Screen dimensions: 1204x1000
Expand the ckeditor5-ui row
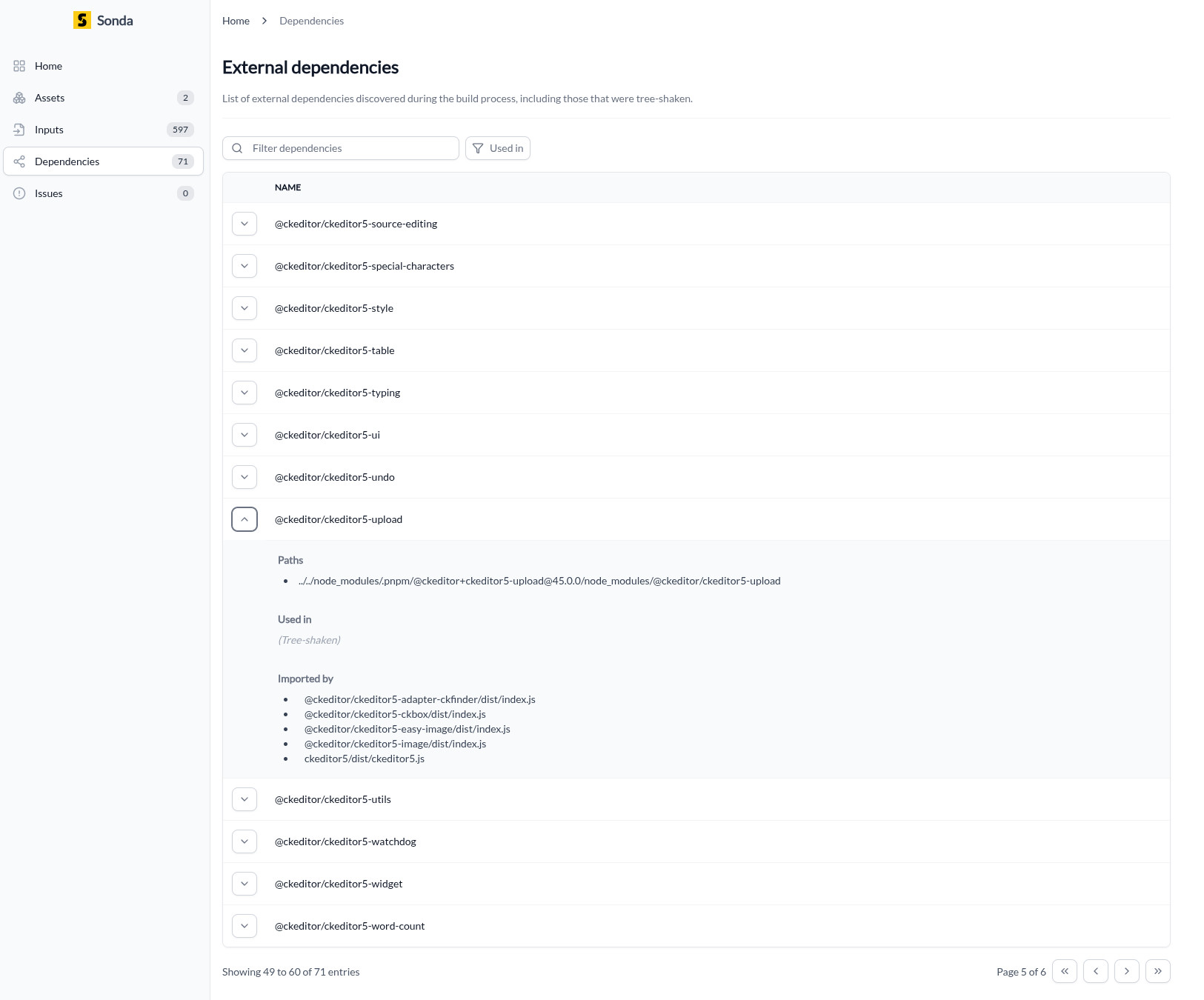(x=245, y=435)
